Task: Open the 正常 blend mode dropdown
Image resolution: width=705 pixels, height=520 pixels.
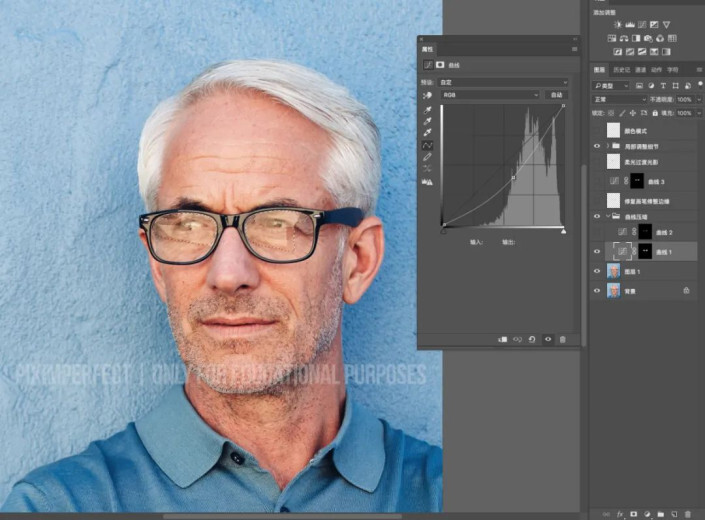Action: click(618, 100)
